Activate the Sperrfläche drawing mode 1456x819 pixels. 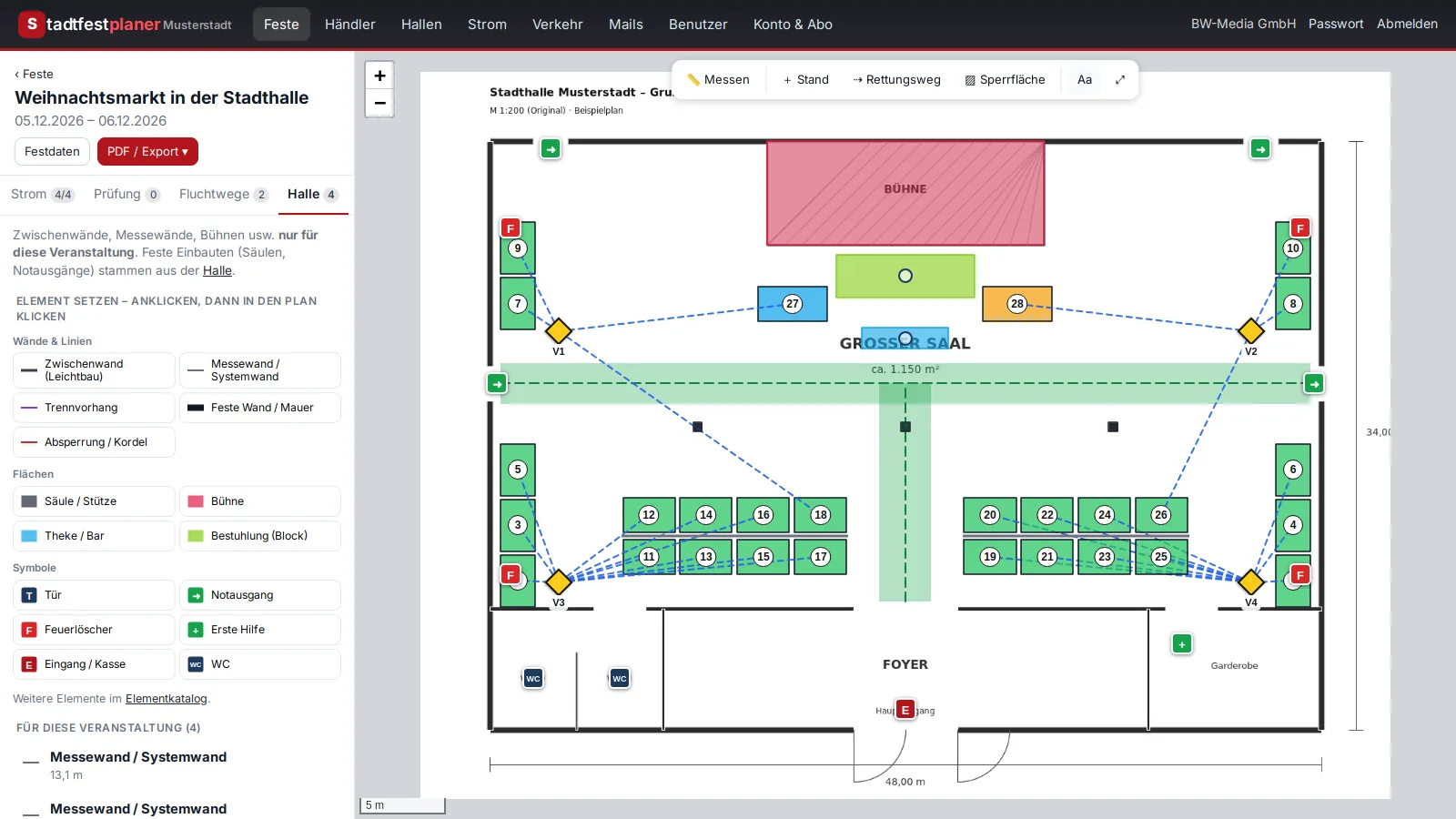(x=1006, y=80)
